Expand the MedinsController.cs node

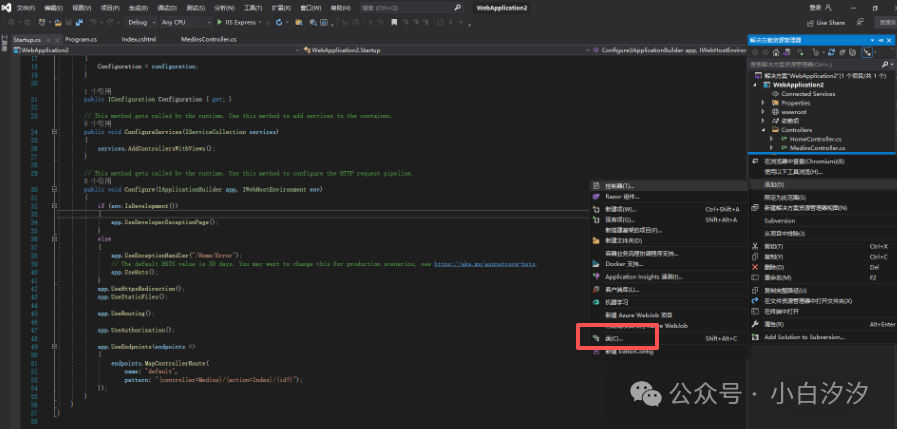click(771, 148)
